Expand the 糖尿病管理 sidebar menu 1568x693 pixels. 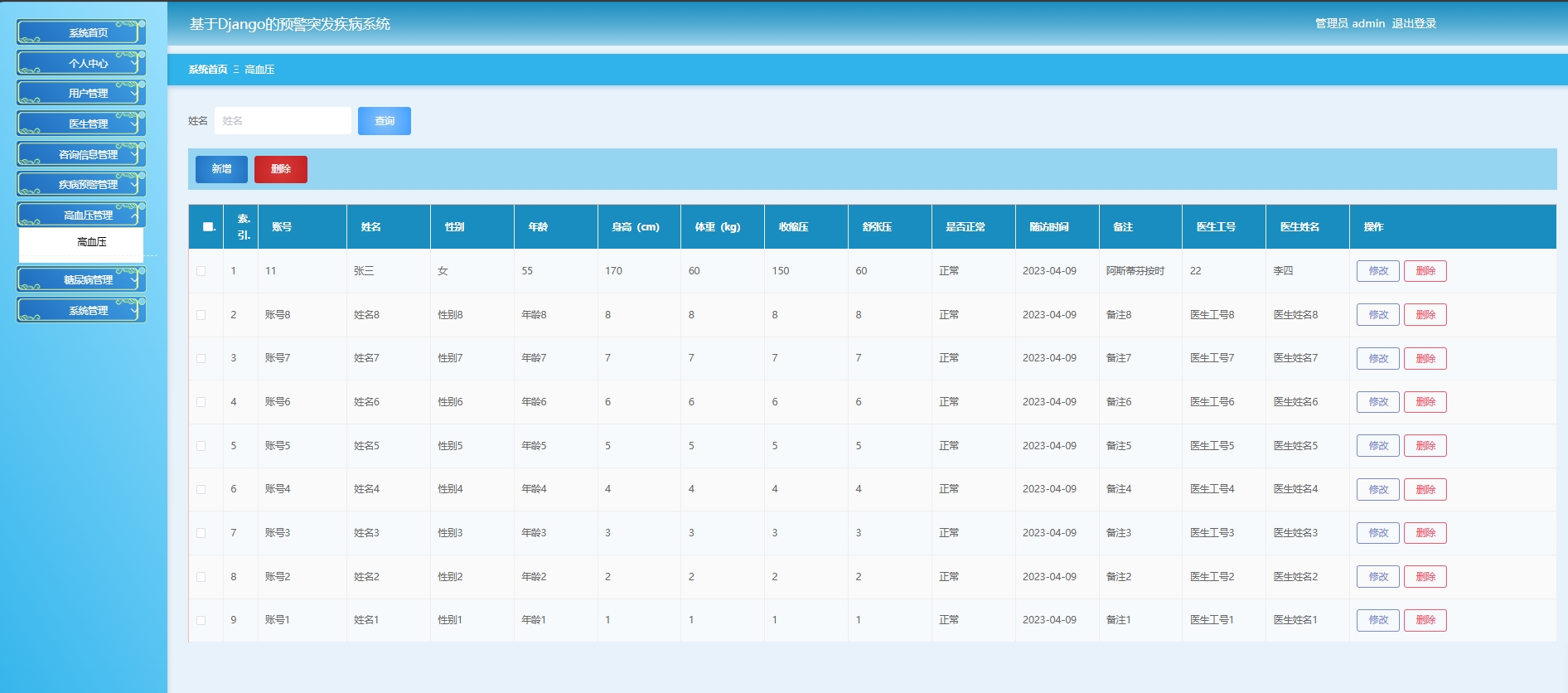coord(81,279)
